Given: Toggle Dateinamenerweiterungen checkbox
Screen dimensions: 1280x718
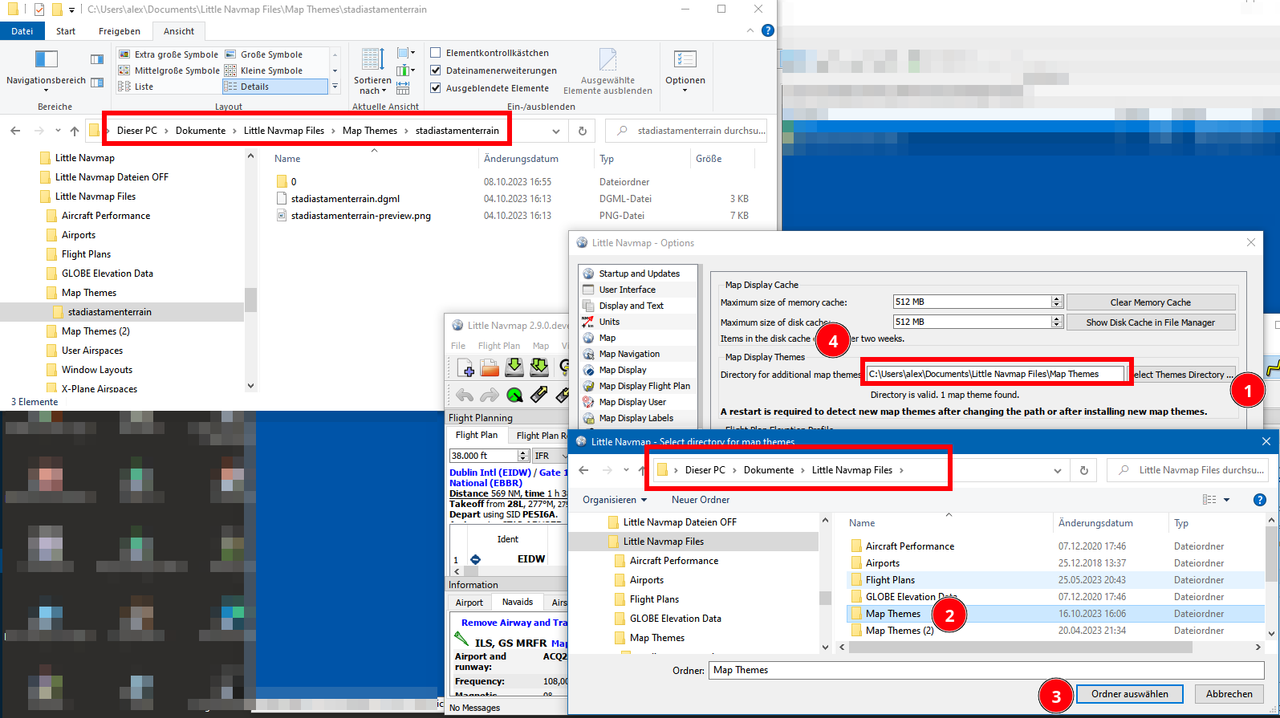Looking at the screenshot, I should click(x=436, y=70).
